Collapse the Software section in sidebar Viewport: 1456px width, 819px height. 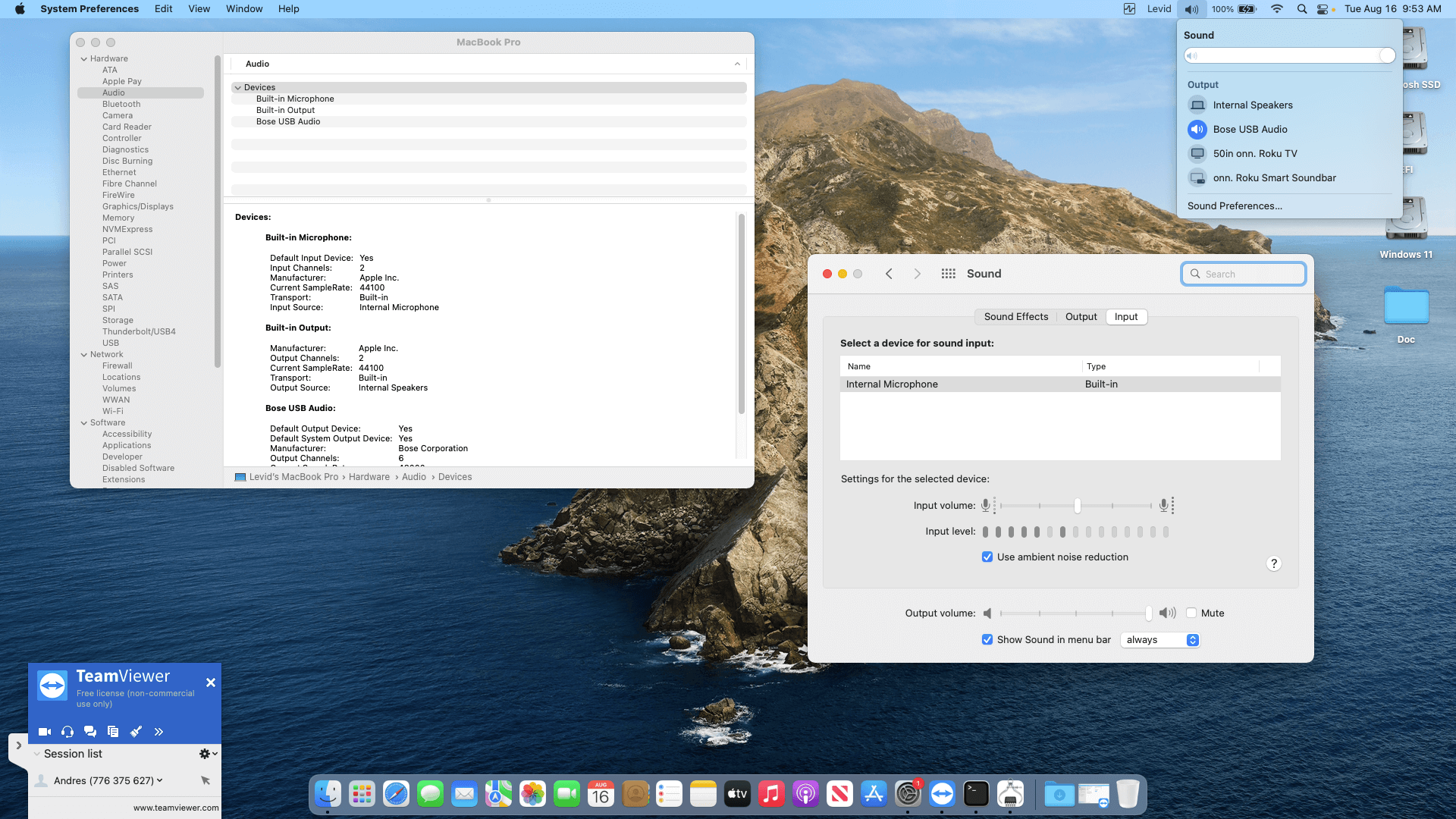pos(84,422)
